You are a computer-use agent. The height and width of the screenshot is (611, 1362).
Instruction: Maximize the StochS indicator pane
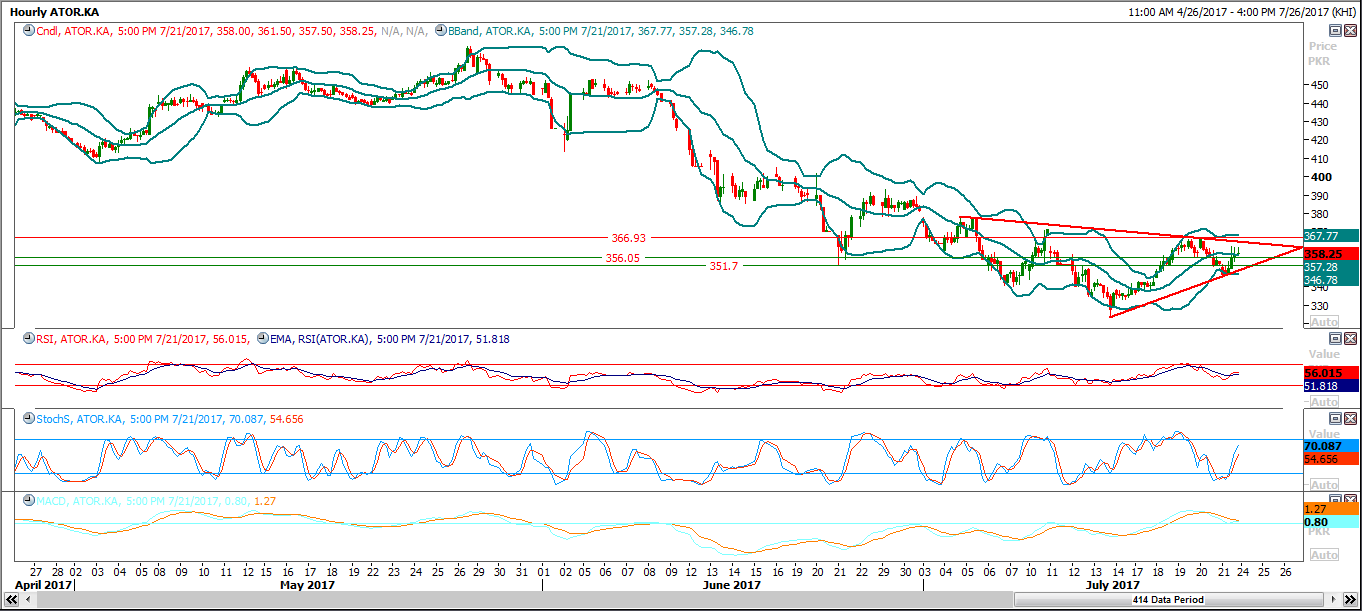click(1334, 418)
